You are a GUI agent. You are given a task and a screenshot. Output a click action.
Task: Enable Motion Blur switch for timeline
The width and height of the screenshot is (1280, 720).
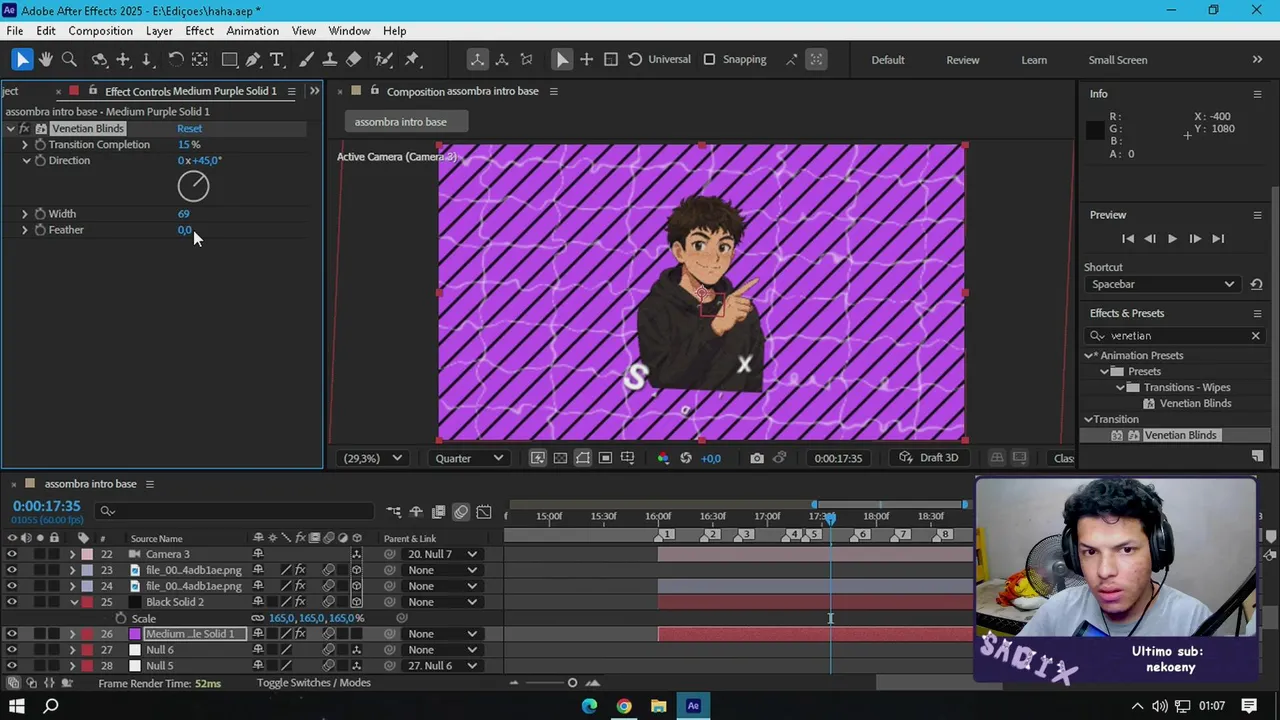pos(461,512)
